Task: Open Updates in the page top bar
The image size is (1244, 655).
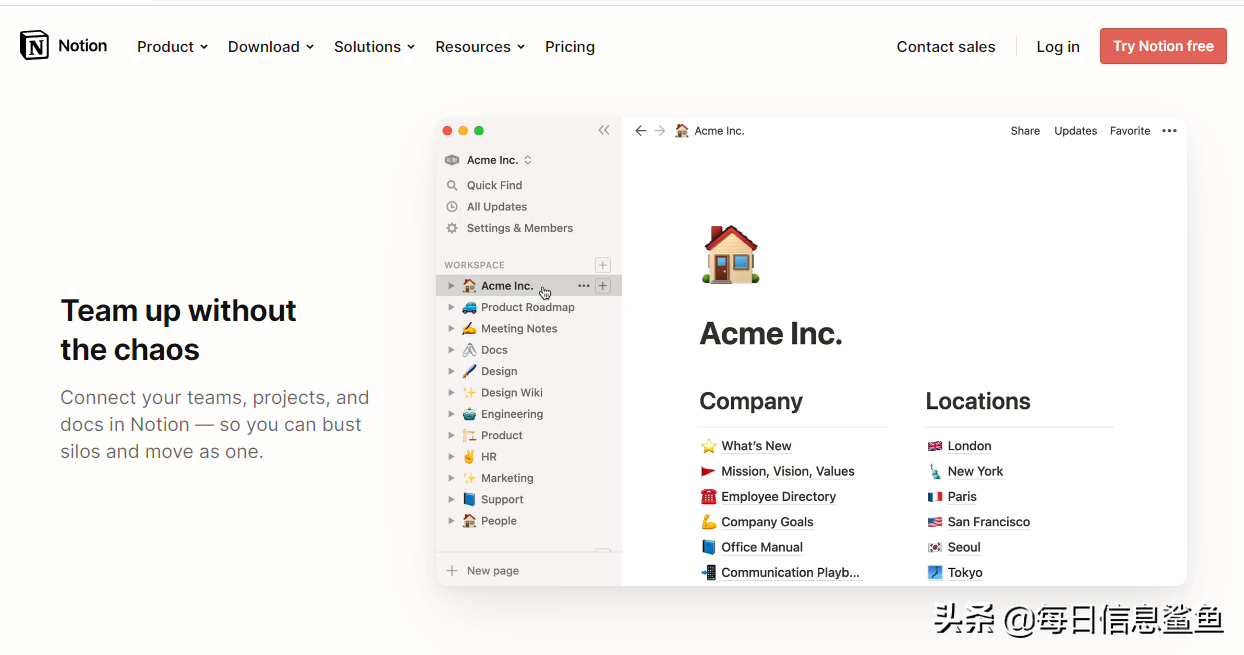Action: click(x=1076, y=131)
